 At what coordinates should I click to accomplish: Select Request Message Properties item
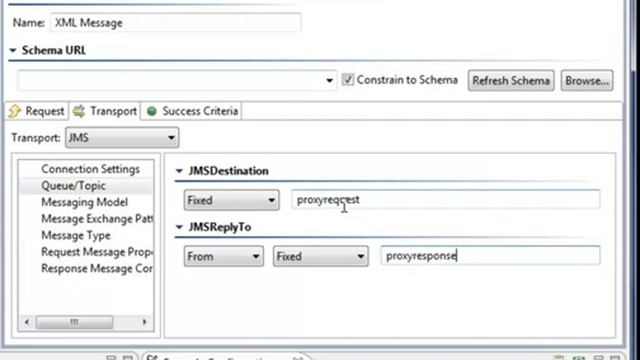(x=97, y=252)
